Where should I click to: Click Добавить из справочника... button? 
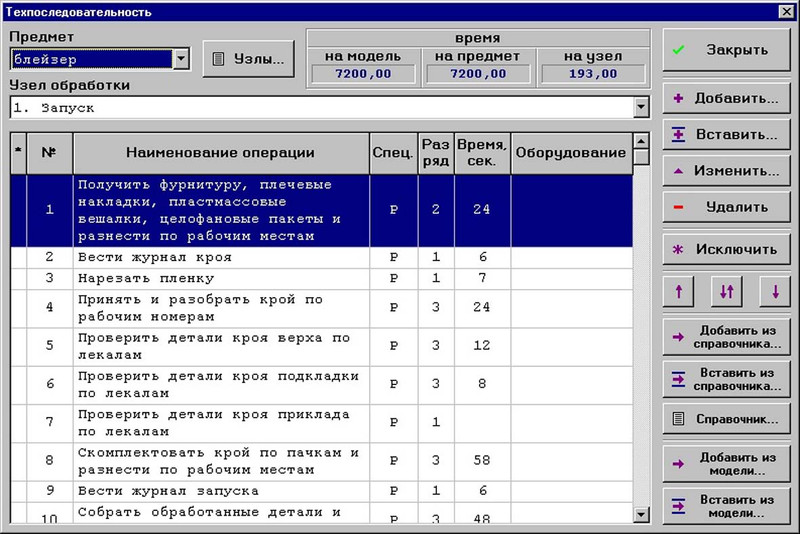click(x=726, y=337)
